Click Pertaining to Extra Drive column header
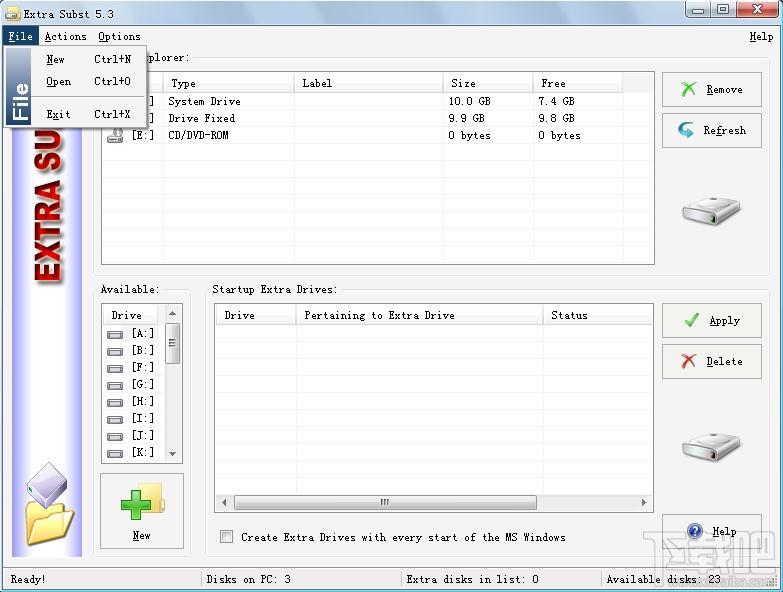 pos(419,315)
